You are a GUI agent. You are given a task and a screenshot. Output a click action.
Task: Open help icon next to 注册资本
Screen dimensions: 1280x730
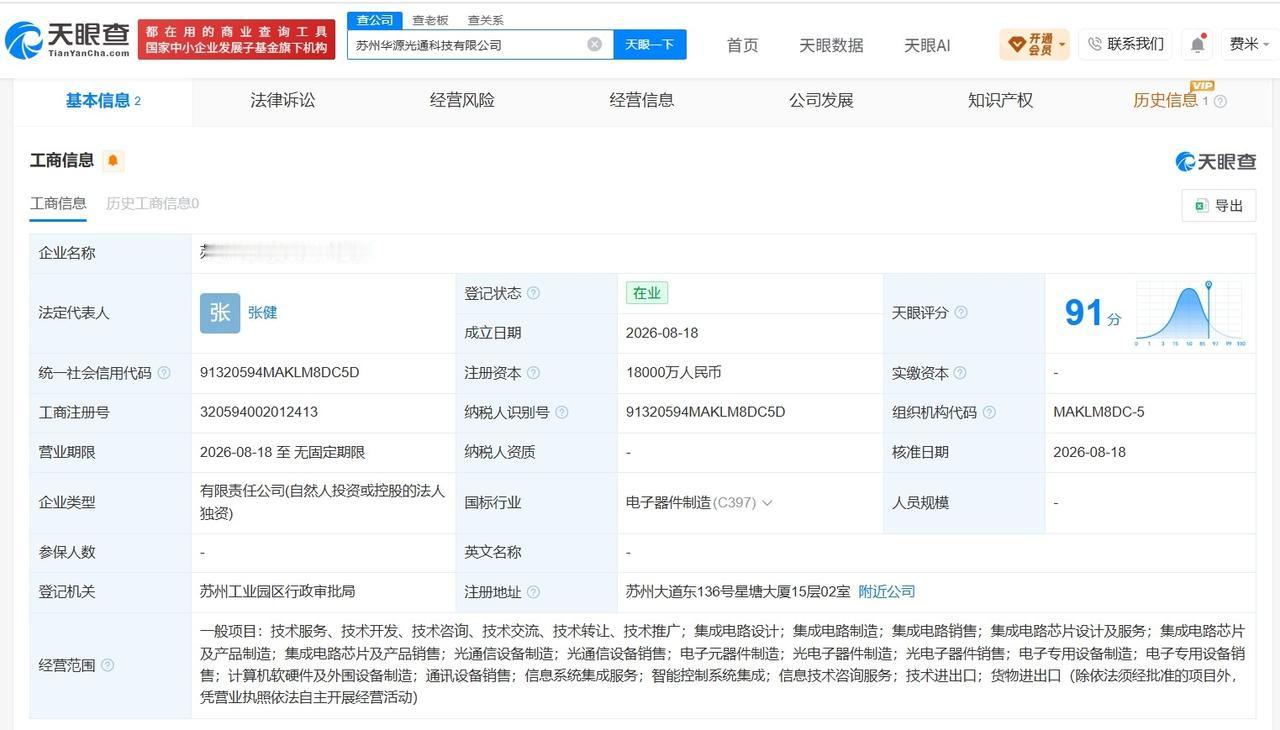(533, 373)
